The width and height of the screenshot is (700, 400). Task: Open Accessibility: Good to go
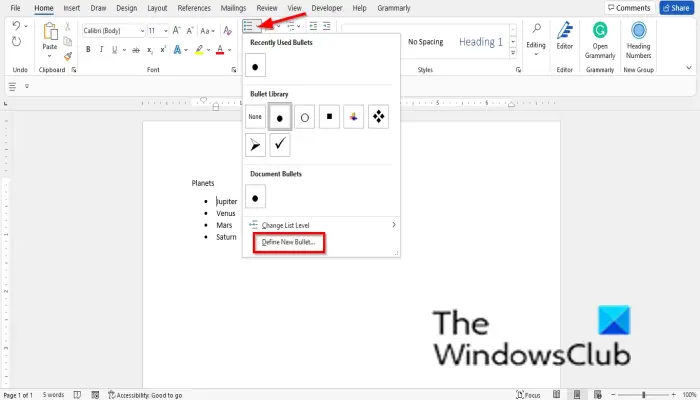coord(146,395)
